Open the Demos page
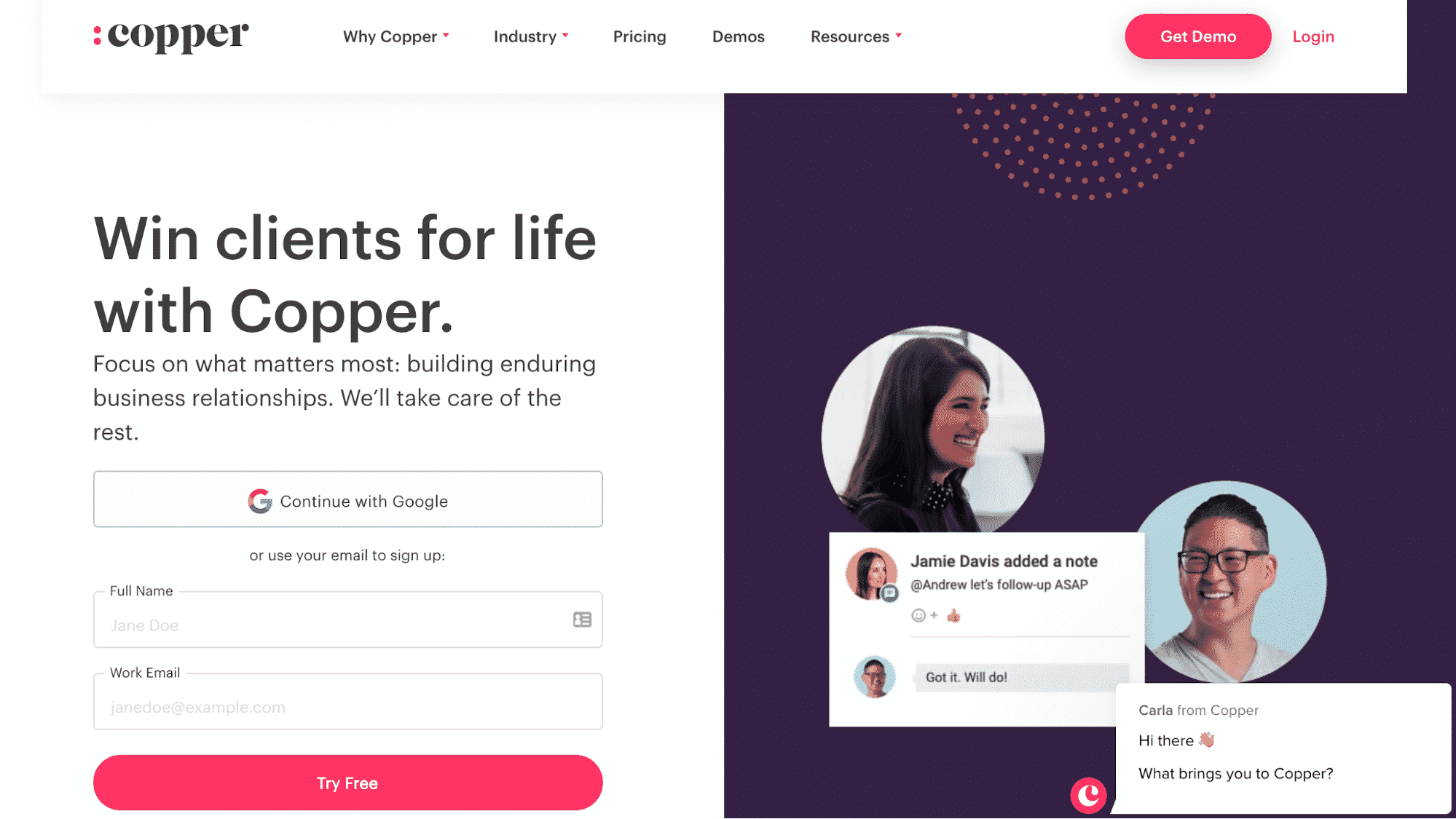This screenshot has height=819, width=1456. tap(739, 36)
